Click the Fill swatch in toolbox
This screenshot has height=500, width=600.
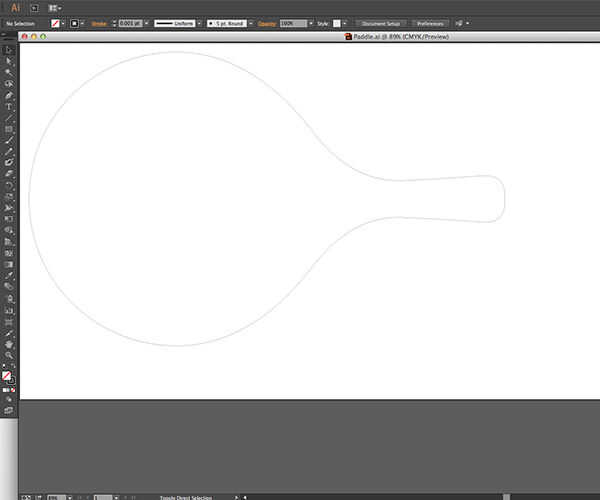coord(6,376)
